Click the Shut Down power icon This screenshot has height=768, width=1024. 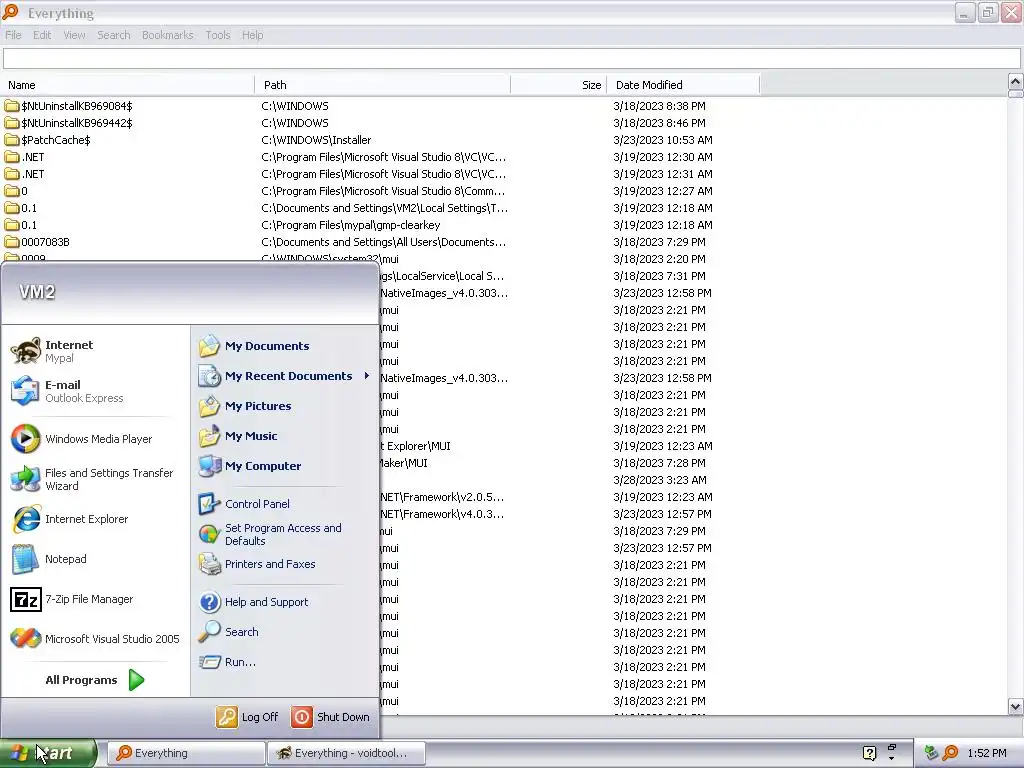tap(302, 717)
